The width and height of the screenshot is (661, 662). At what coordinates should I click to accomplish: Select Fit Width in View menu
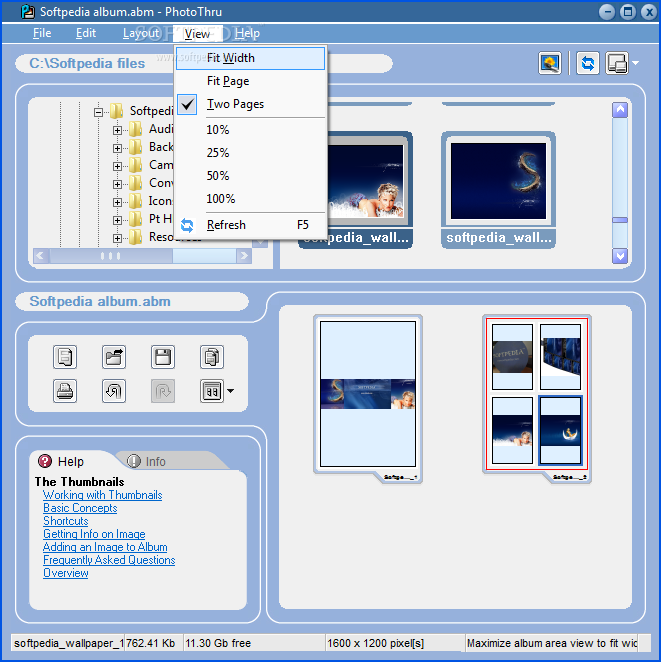(250, 58)
